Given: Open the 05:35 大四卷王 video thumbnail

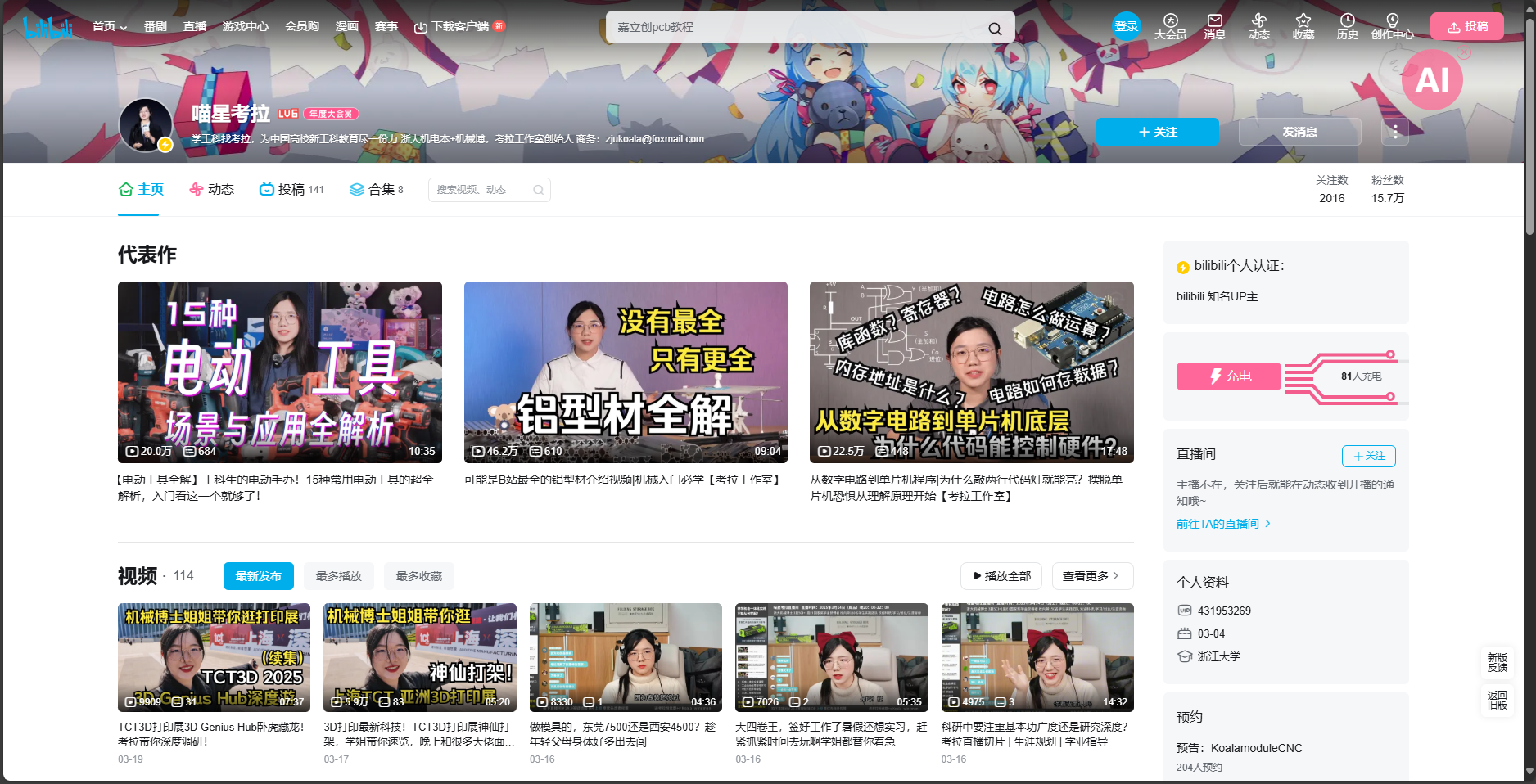Looking at the screenshot, I should (x=832, y=657).
